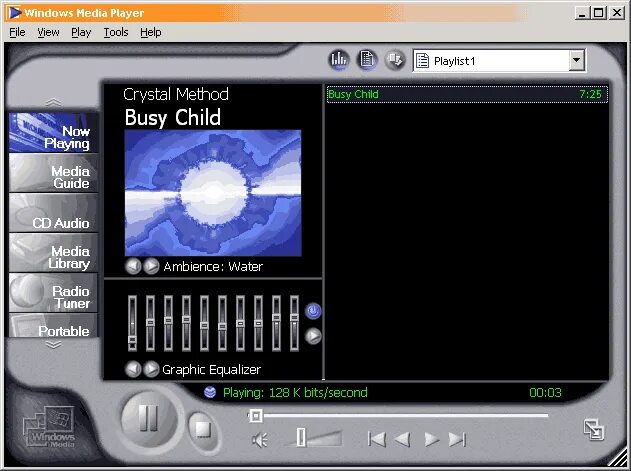This screenshot has height=471, width=631.
Task: Mute audio via the speaker icon
Action: (x=260, y=440)
